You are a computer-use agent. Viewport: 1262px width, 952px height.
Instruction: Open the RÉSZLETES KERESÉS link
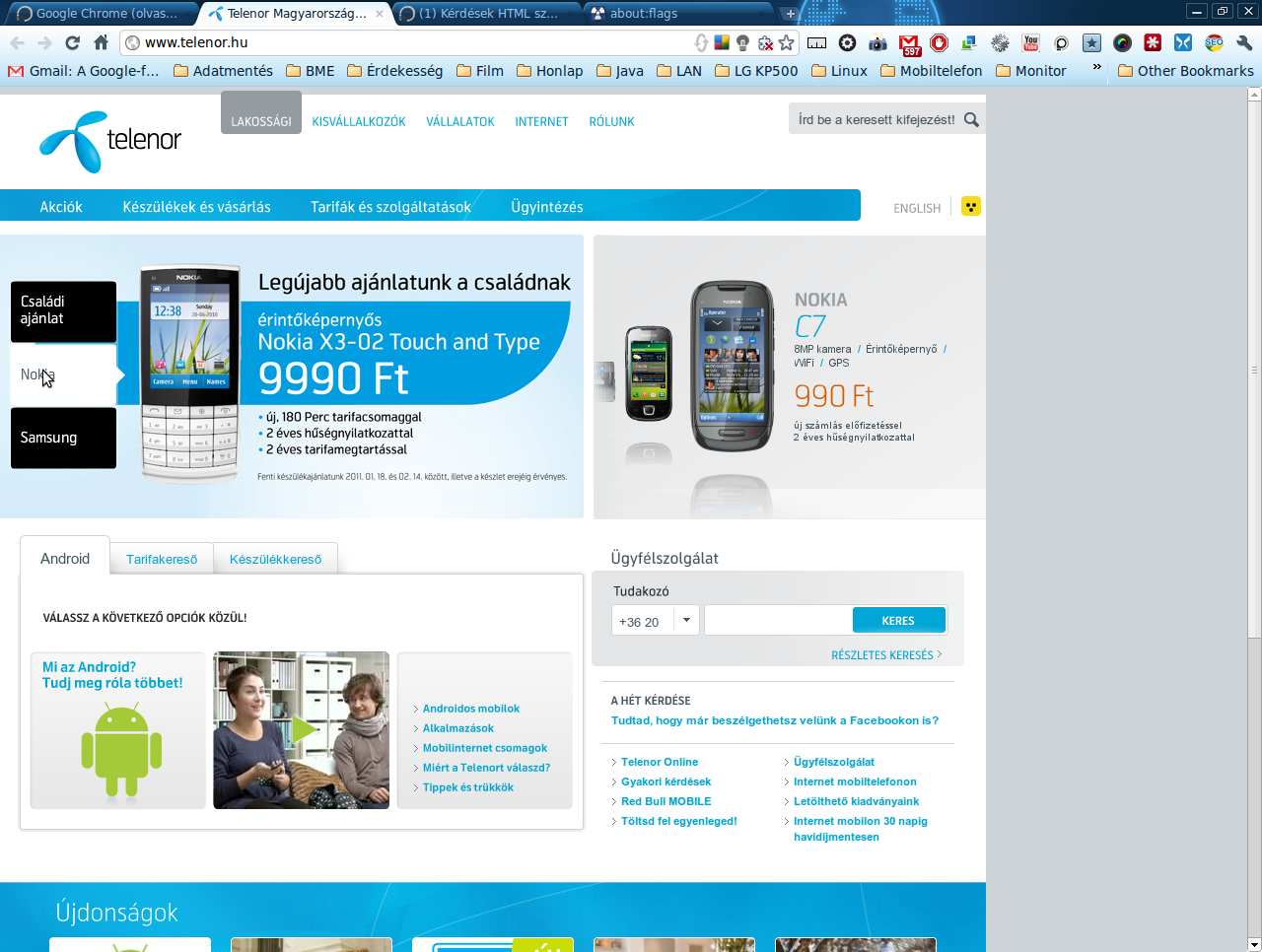tap(886, 655)
